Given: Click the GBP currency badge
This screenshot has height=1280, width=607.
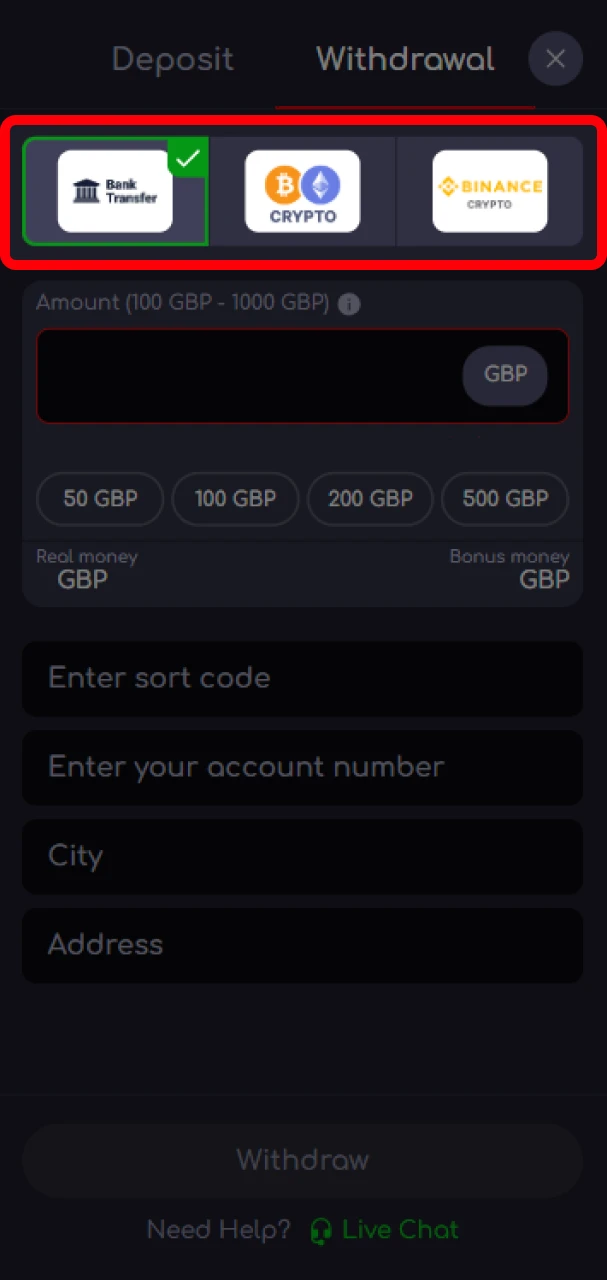Looking at the screenshot, I should click(x=505, y=374).
